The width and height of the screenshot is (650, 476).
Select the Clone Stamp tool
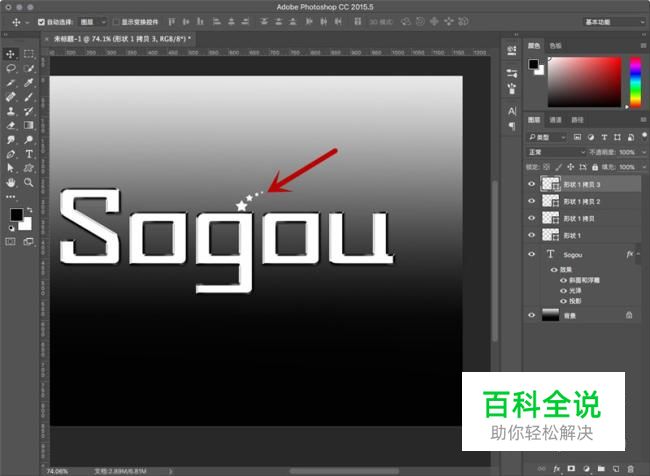click(11, 111)
